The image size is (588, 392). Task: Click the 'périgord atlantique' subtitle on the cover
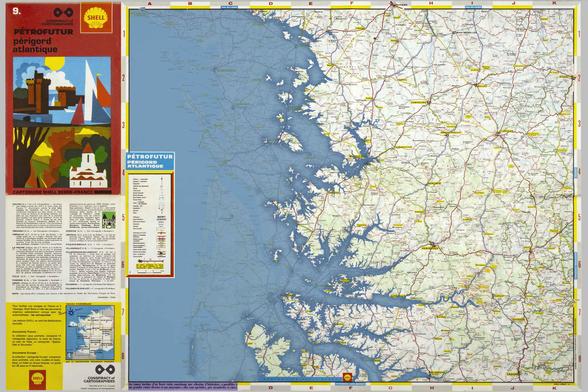tap(35, 45)
